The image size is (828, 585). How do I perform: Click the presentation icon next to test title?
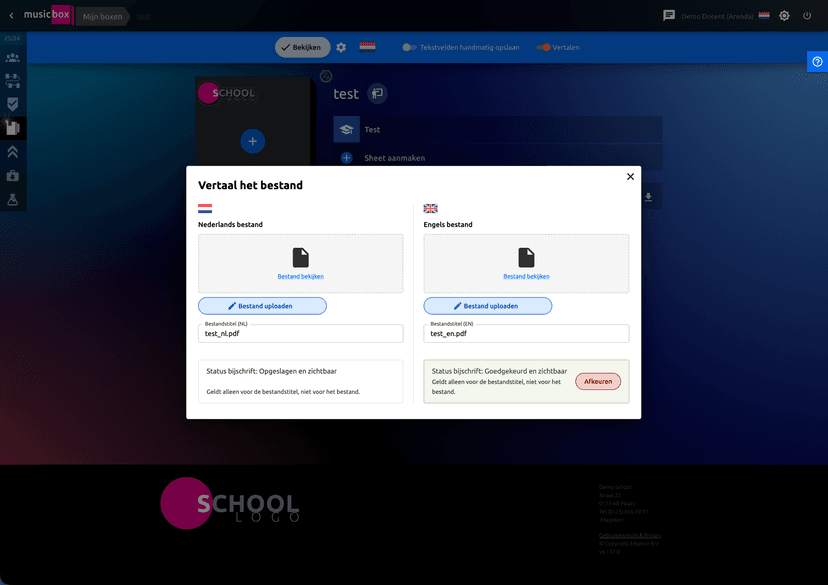pyautogui.click(x=377, y=93)
